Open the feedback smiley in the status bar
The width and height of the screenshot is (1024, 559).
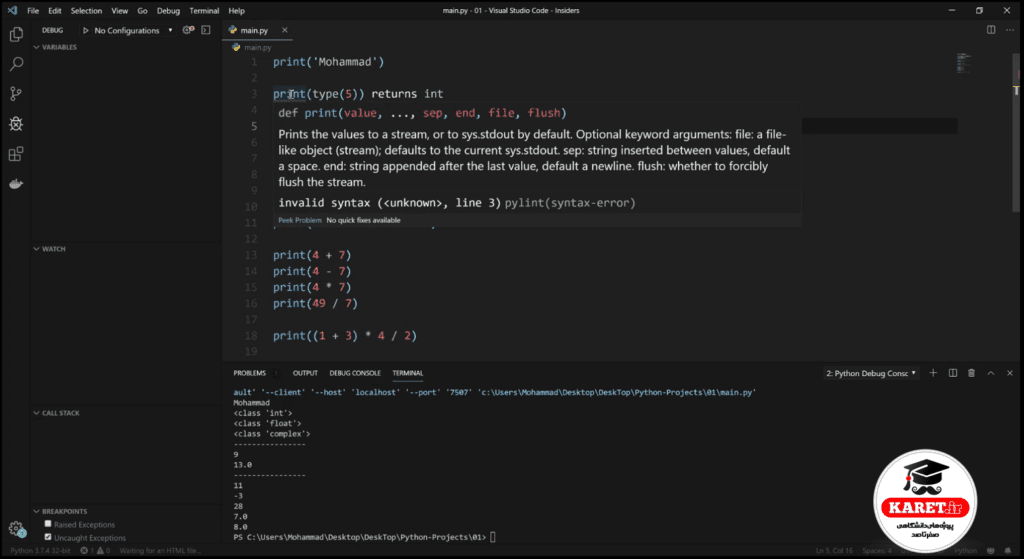991,551
